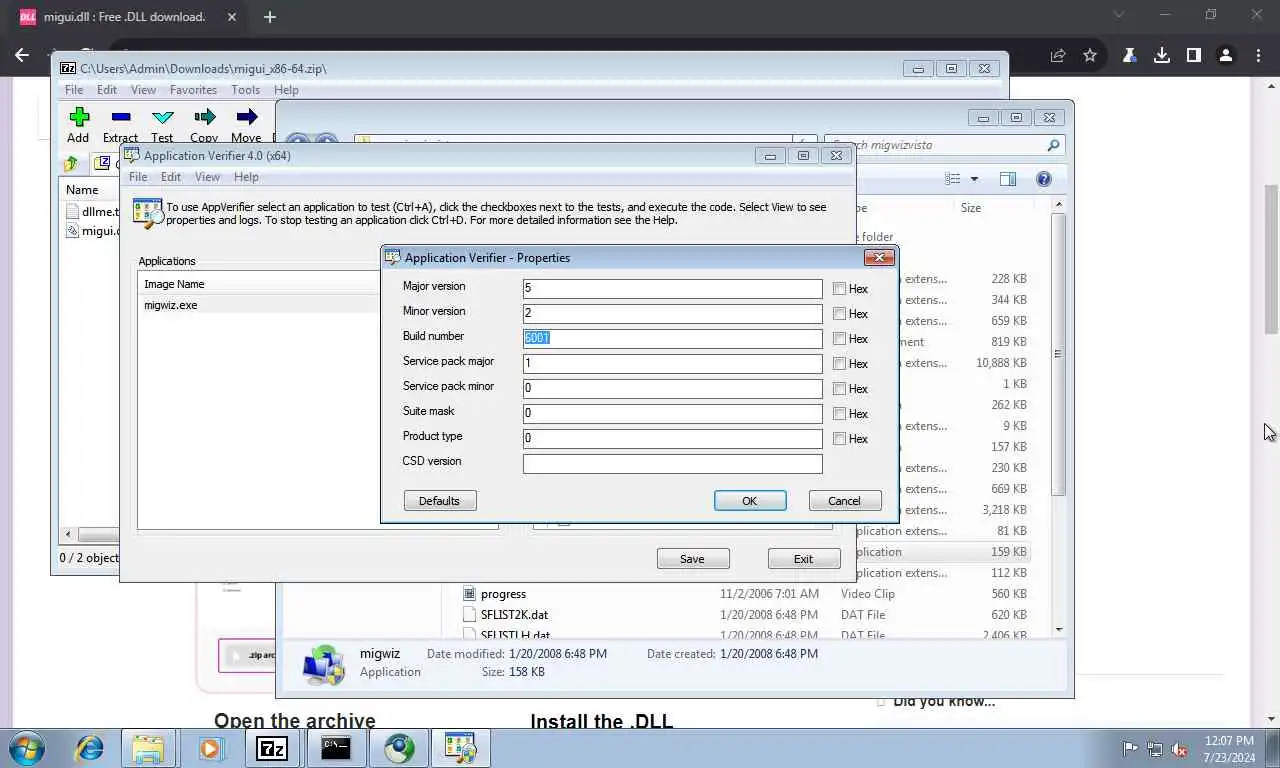Open Windows Media Player taskbar icon
The width and height of the screenshot is (1280, 768).
coord(210,748)
